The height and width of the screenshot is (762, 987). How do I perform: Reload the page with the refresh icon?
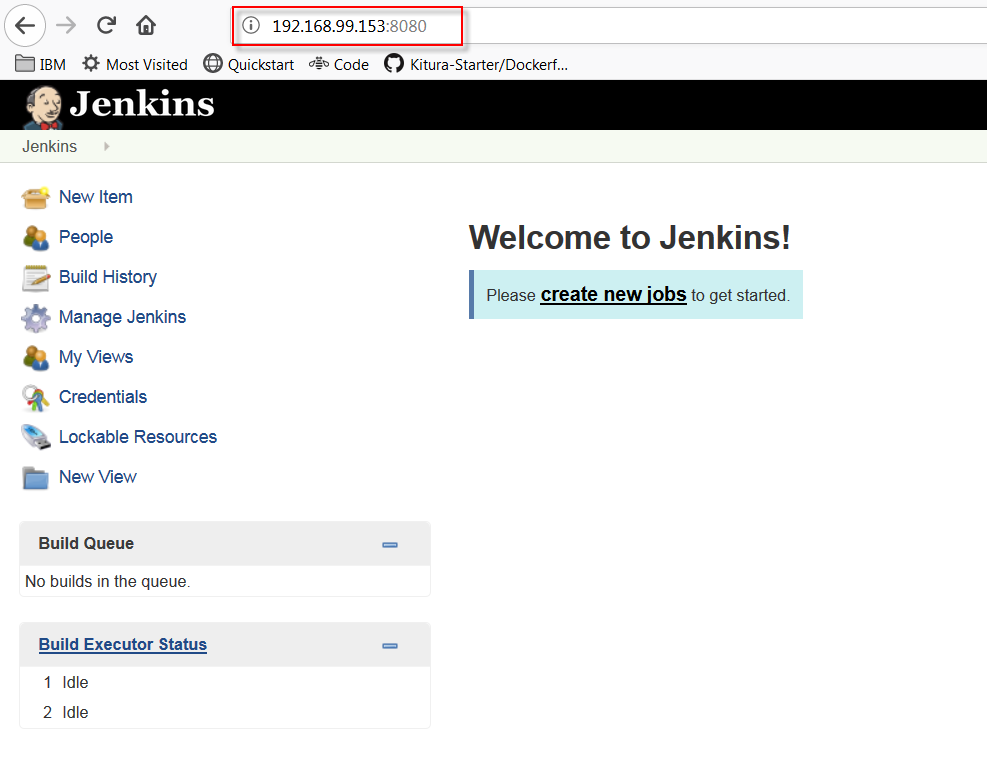tap(106, 25)
